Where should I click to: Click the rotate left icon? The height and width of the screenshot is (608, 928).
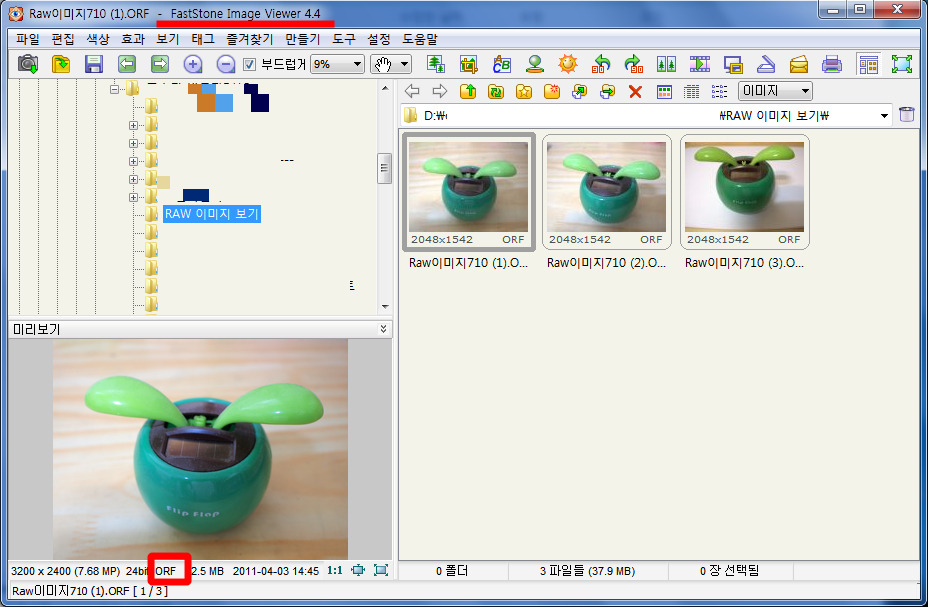[601, 64]
